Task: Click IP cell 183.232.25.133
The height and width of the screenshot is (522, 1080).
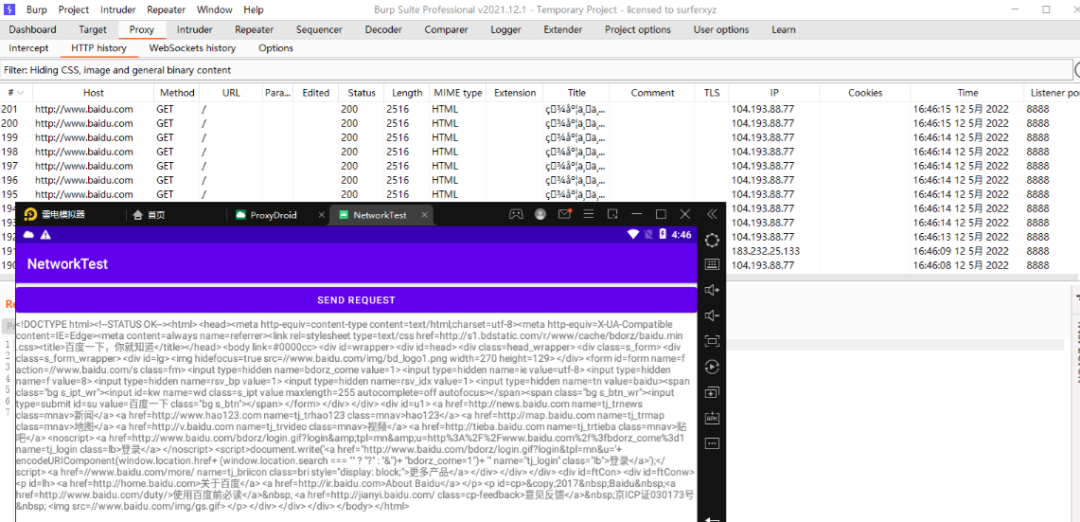Action: [x=765, y=251]
